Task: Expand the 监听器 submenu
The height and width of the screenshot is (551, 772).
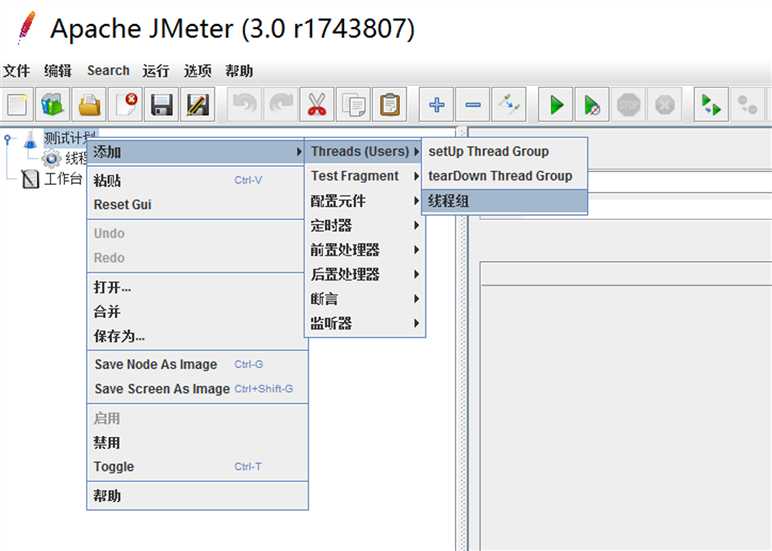Action: tap(365, 324)
